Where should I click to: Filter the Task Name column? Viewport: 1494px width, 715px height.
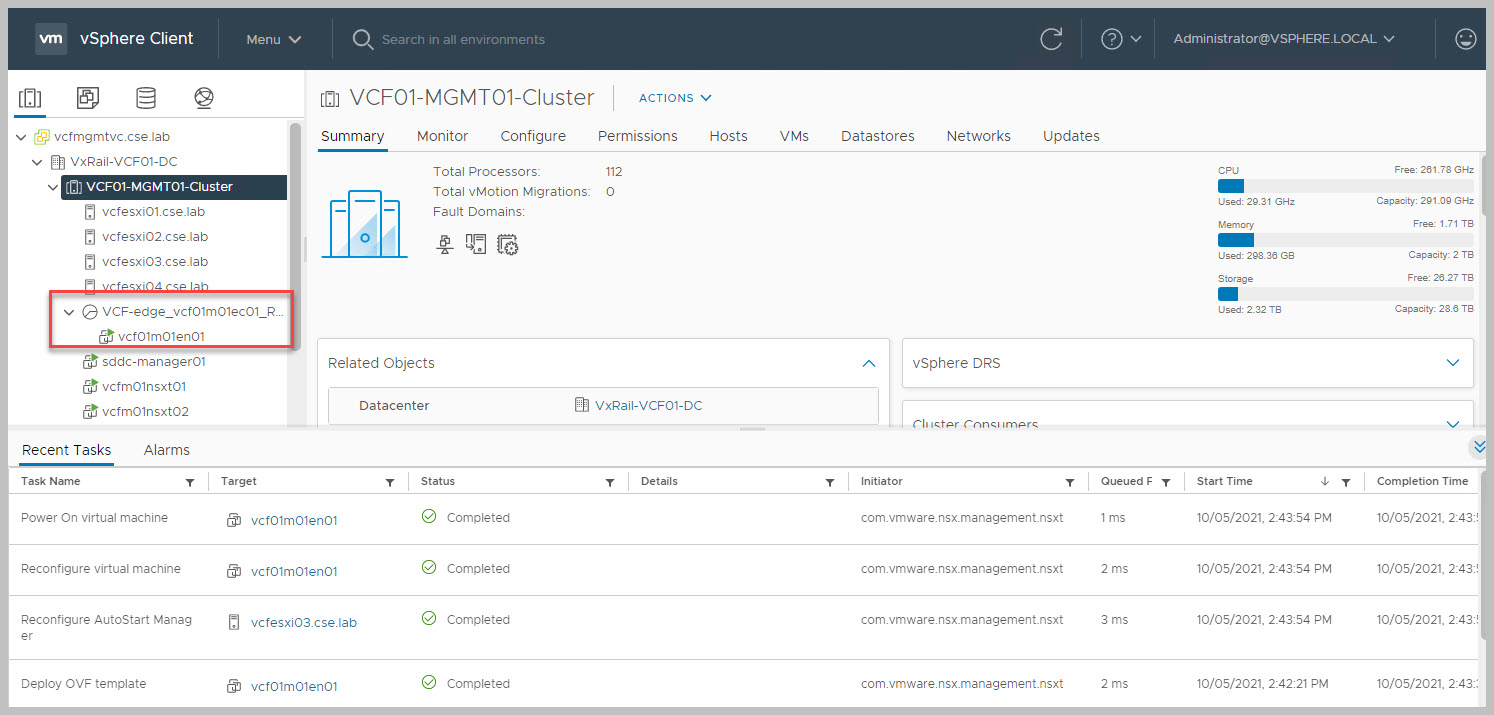190,482
